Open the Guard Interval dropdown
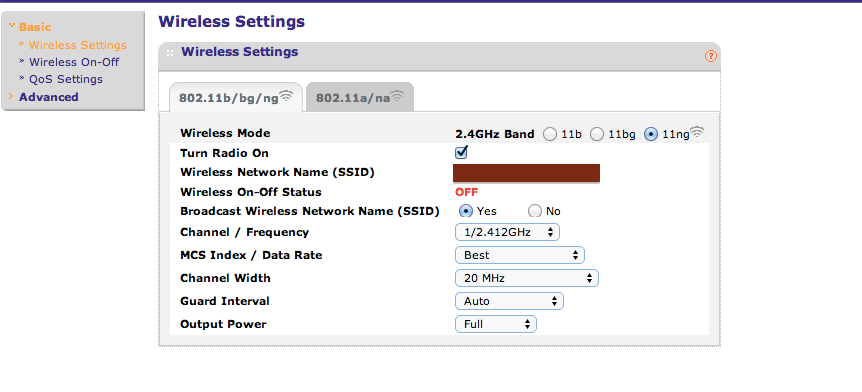This screenshot has width=862, height=392. tap(510, 301)
